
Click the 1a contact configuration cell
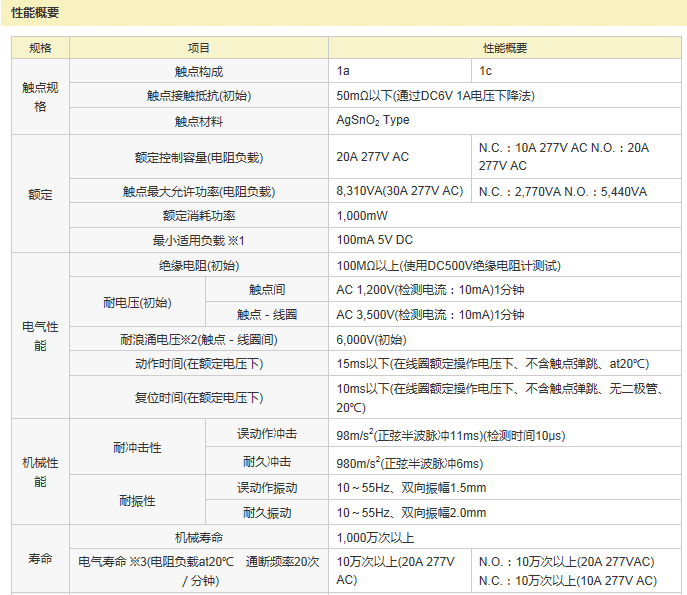(343, 71)
